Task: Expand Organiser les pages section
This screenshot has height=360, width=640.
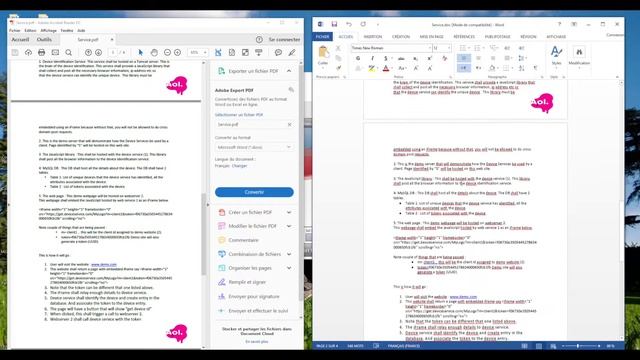Action: (x=289, y=268)
